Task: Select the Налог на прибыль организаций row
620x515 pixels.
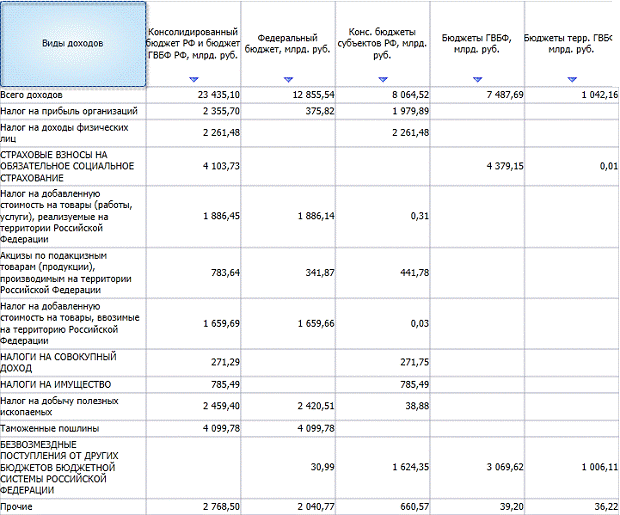Action: (69, 111)
